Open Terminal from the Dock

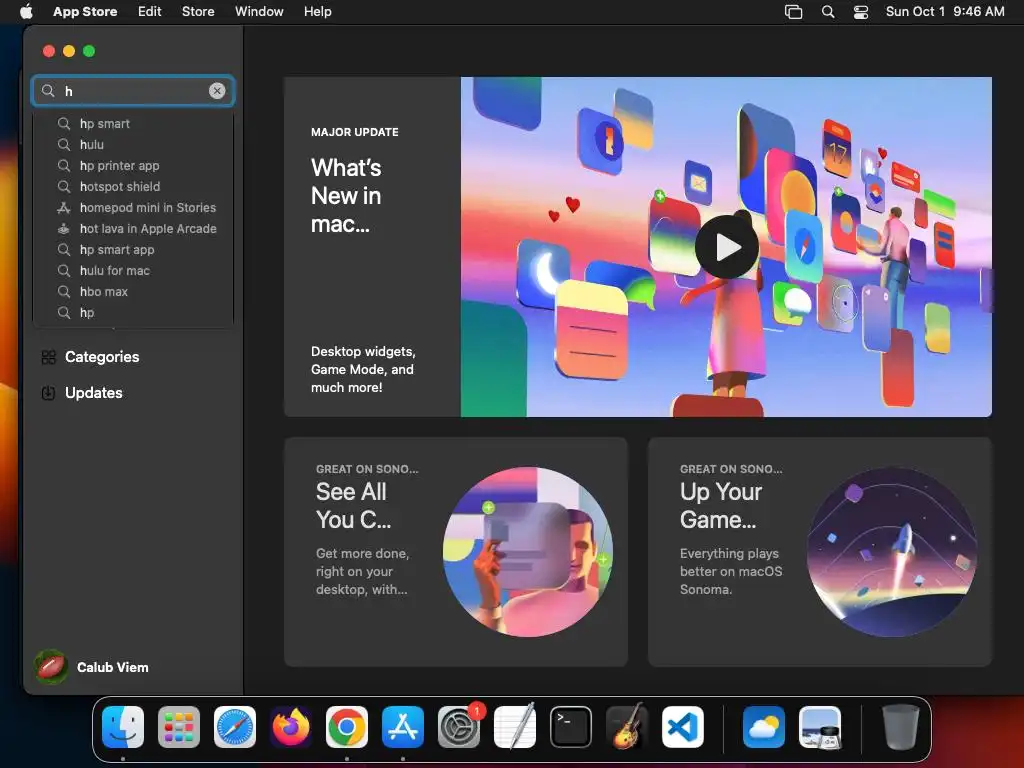(x=571, y=727)
